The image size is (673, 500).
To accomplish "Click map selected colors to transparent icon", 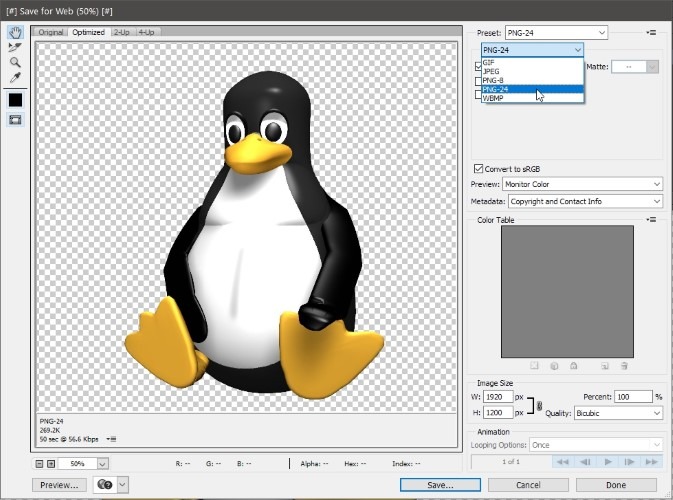I will pos(534,366).
